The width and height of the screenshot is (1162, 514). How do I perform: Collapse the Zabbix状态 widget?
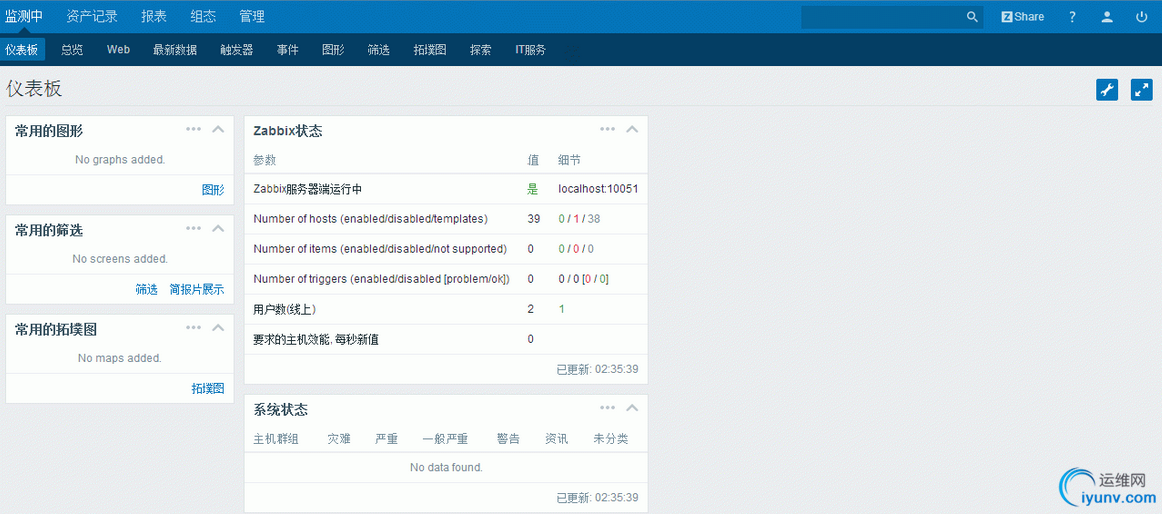(632, 129)
